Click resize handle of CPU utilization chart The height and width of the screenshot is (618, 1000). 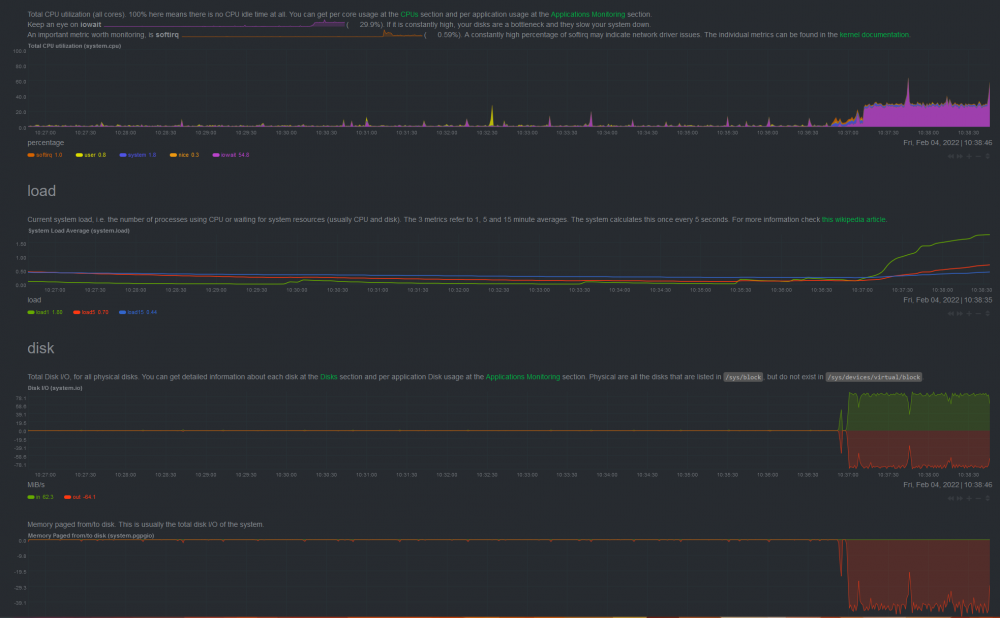(x=987, y=156)
